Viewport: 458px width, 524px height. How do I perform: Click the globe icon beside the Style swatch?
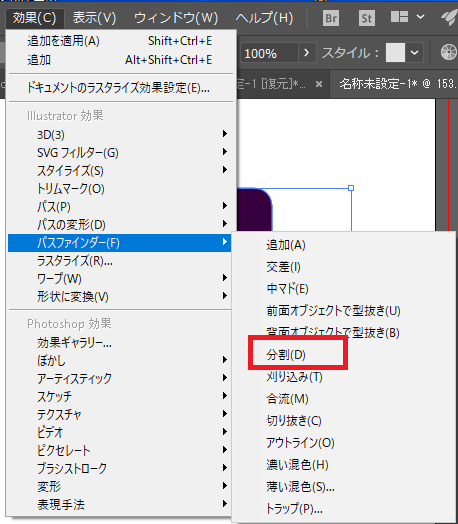coord(448,52)
